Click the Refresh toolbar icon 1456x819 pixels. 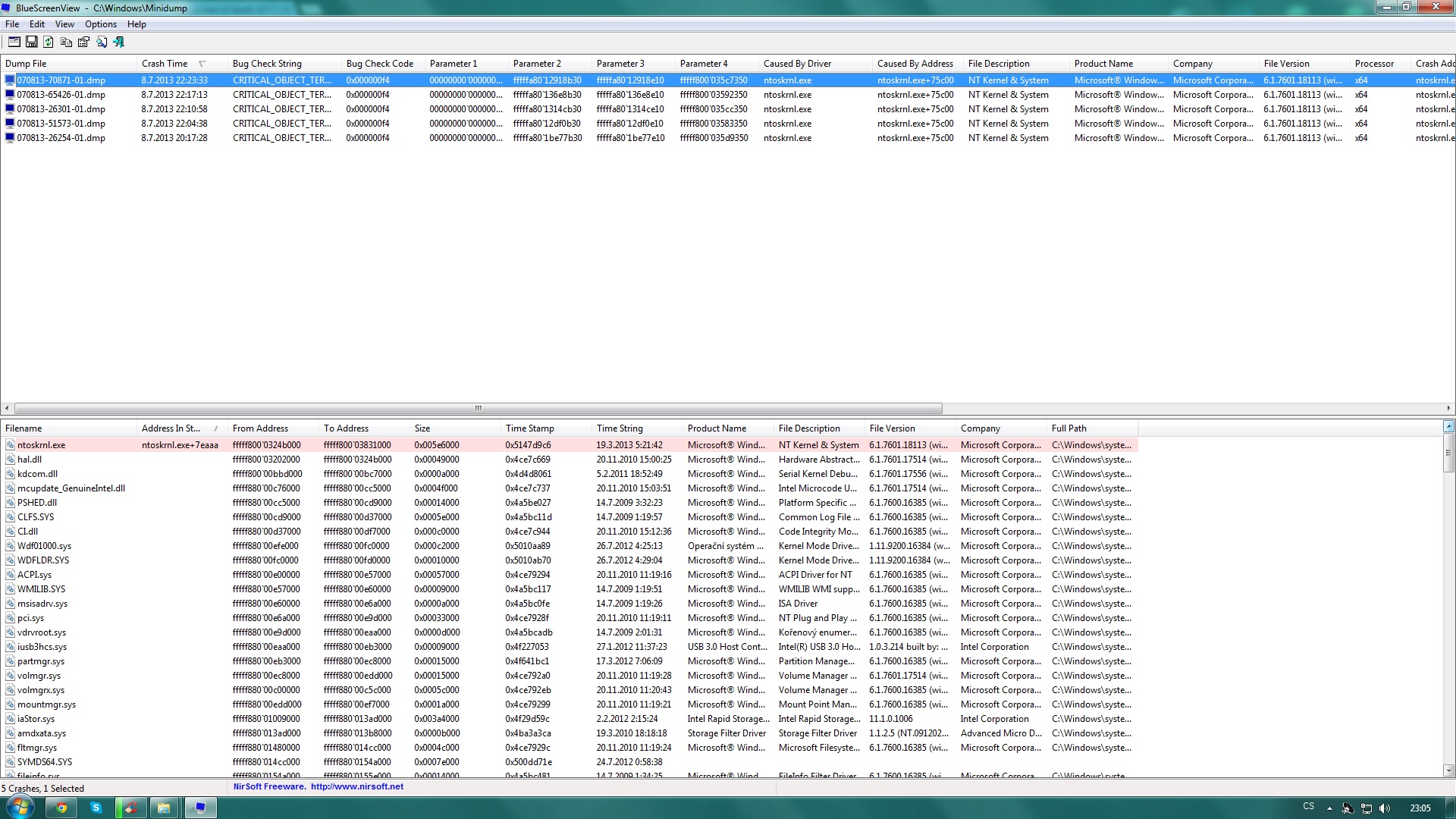(x=49, y=42)
